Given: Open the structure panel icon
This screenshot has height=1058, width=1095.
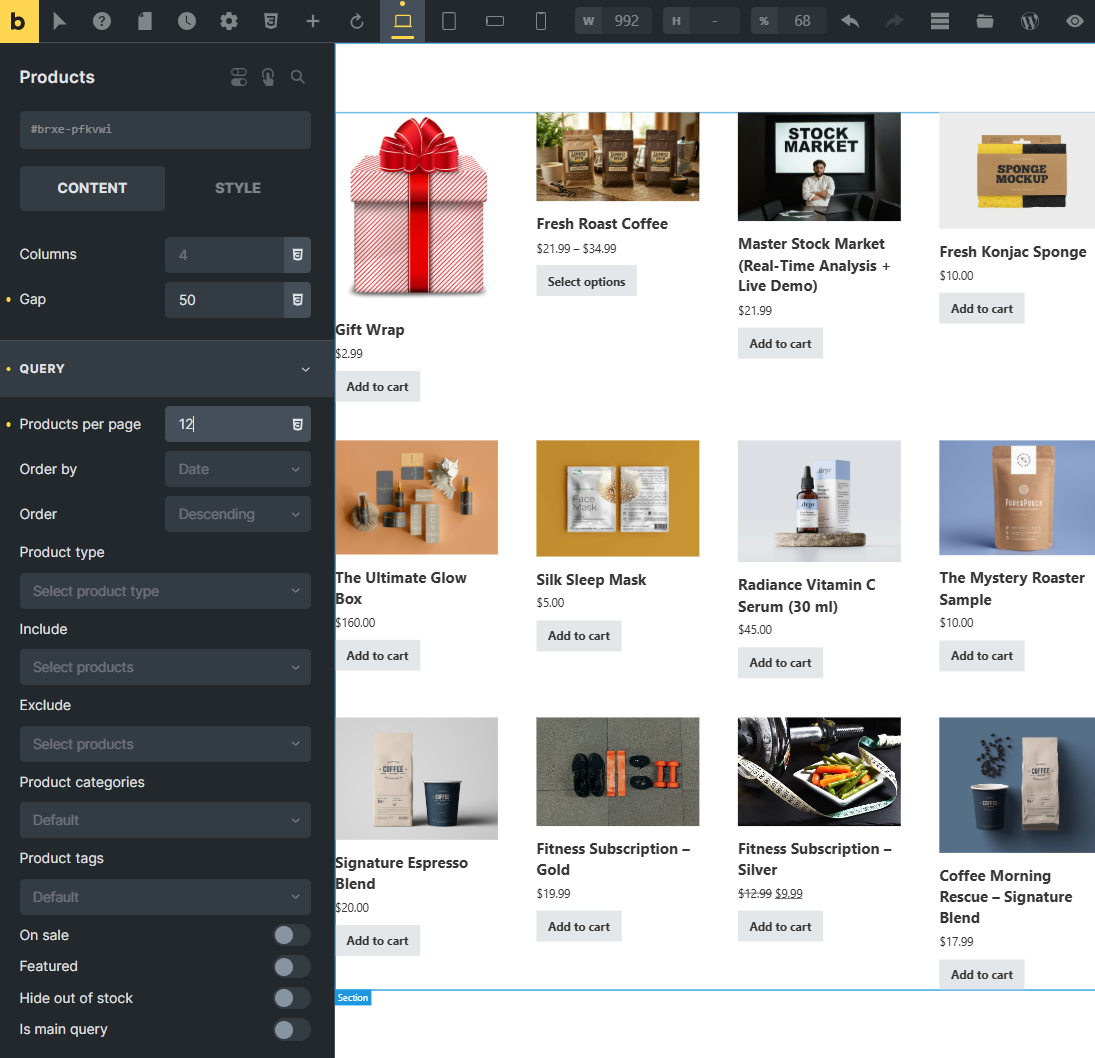Looking at the screenshot, I should (x=940, y=21).
